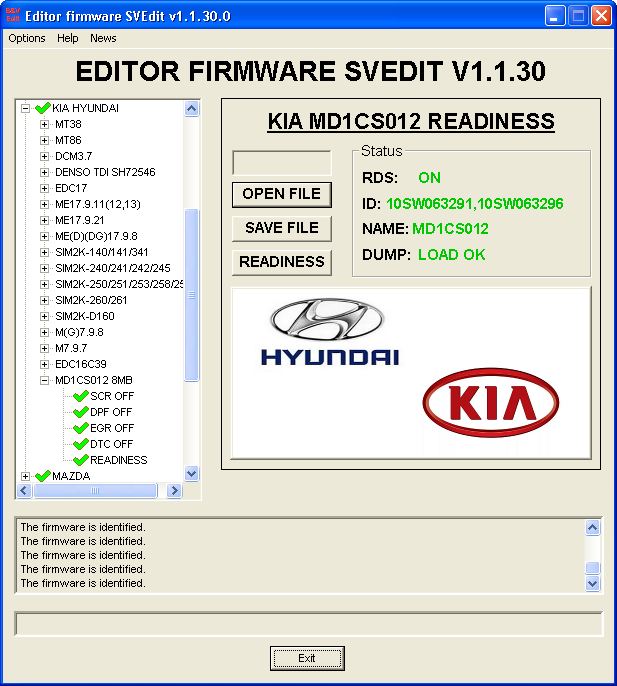Click the green checkmark next to EGR OFF

click(81, 428)
